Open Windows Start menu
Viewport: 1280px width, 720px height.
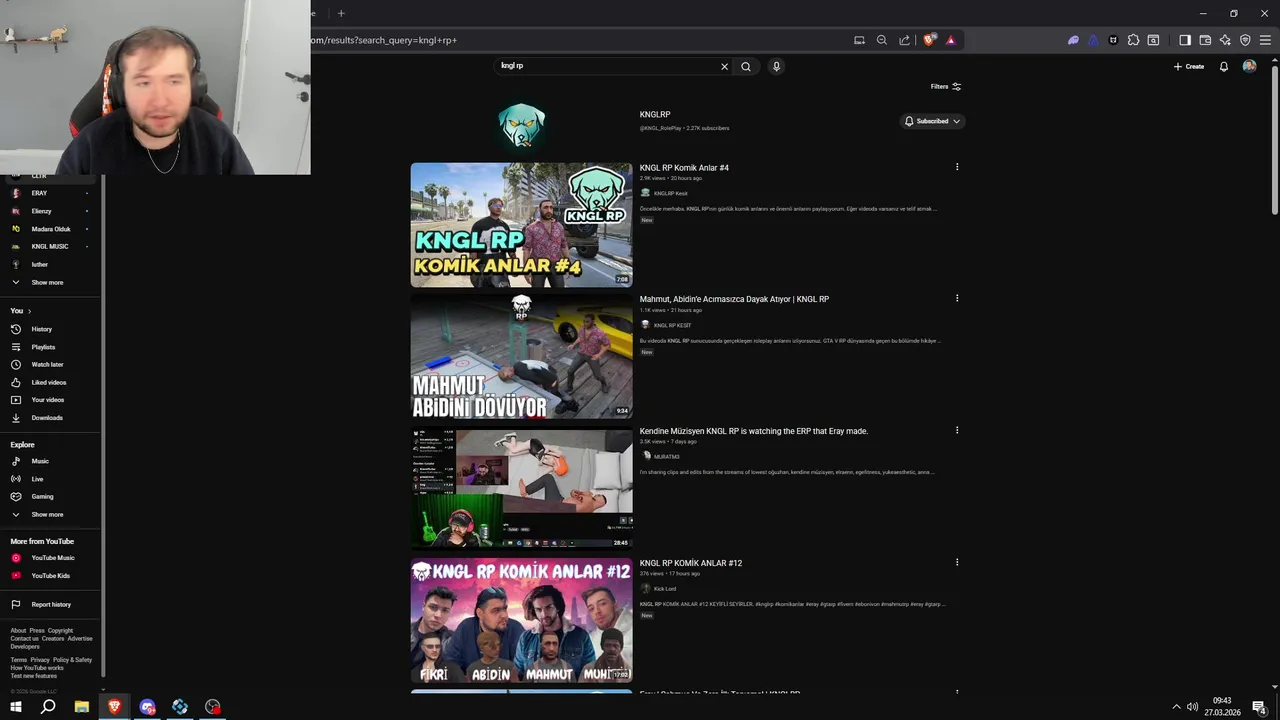tap(15, 707)
